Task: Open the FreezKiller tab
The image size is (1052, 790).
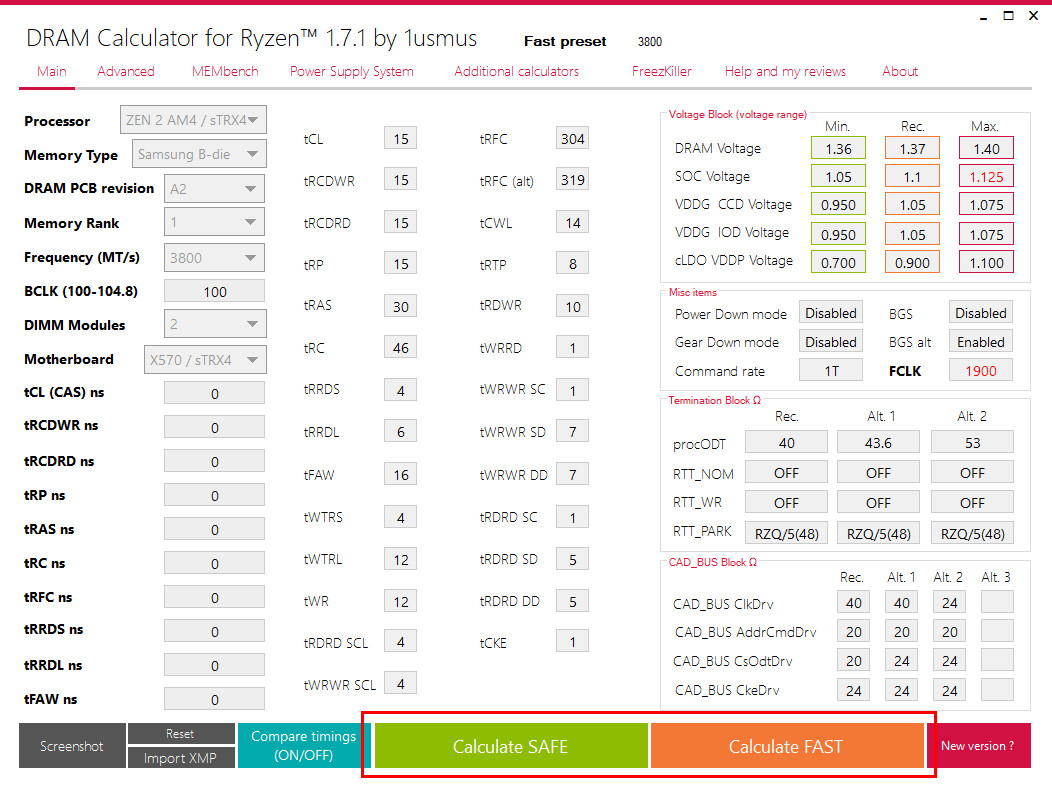Action: [662, 71]
